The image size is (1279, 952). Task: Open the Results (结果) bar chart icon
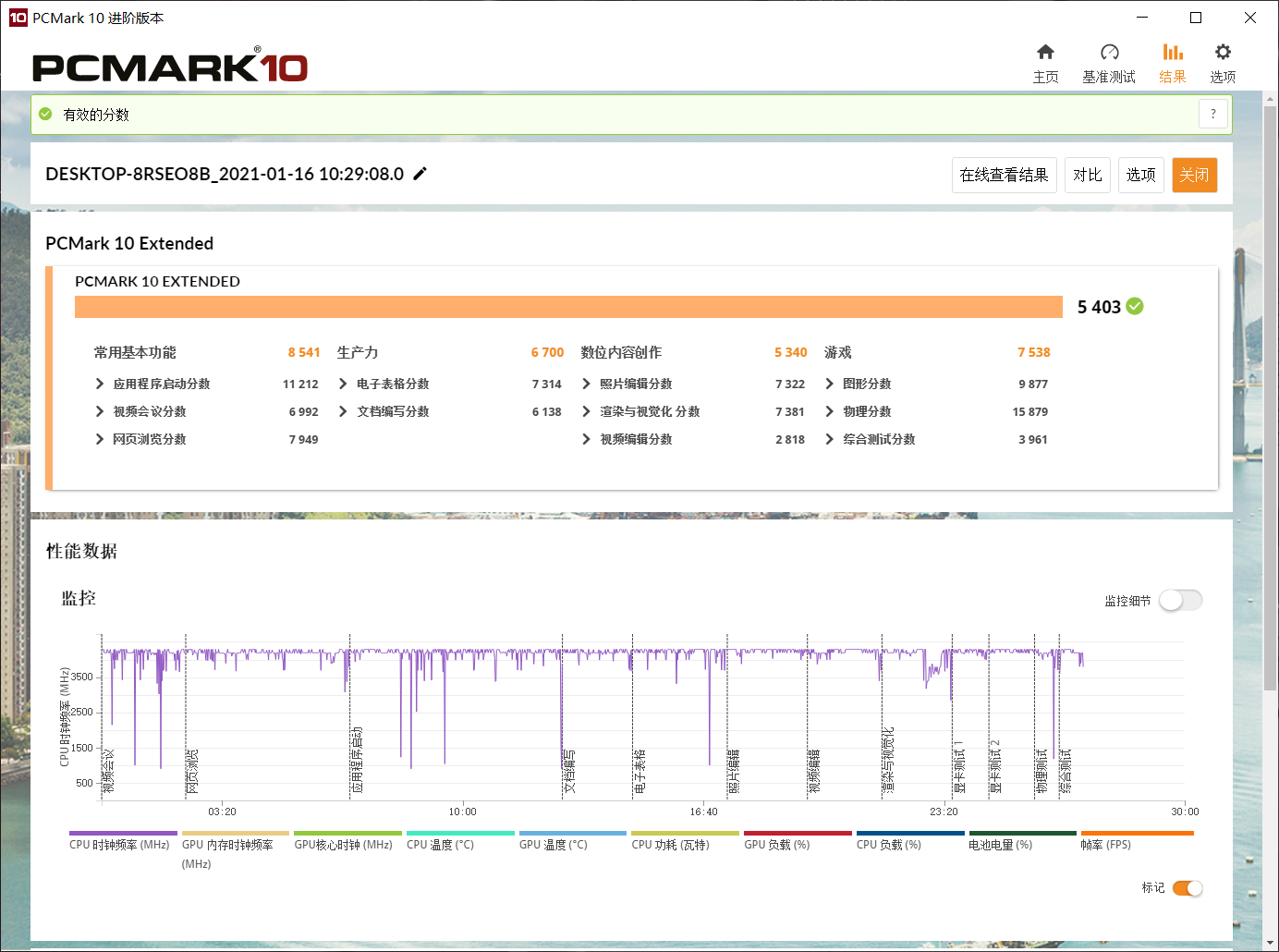[1172, 53]
